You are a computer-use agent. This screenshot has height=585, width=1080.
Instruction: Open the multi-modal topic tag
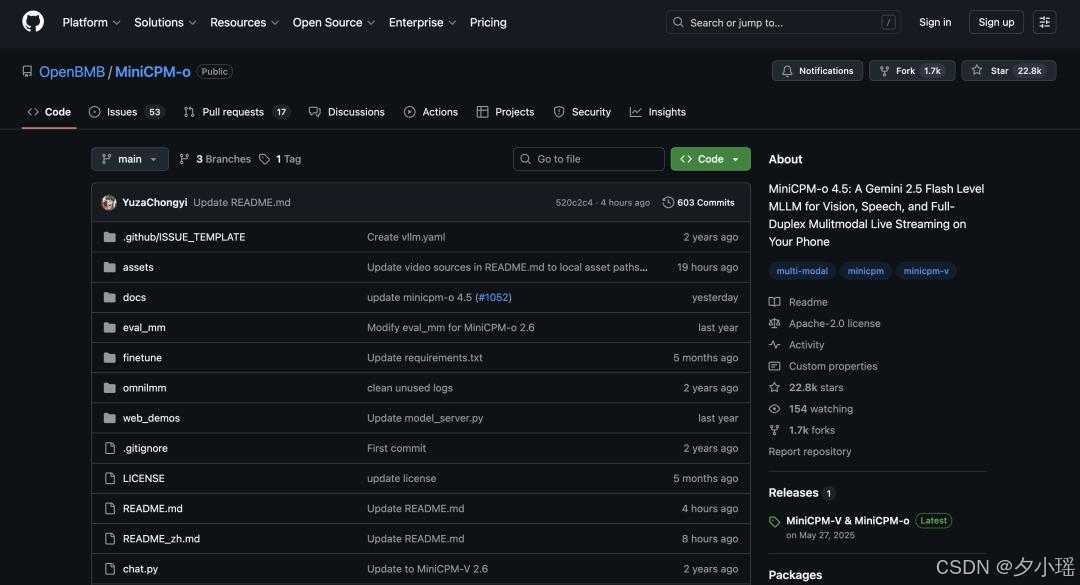[802, 271]
